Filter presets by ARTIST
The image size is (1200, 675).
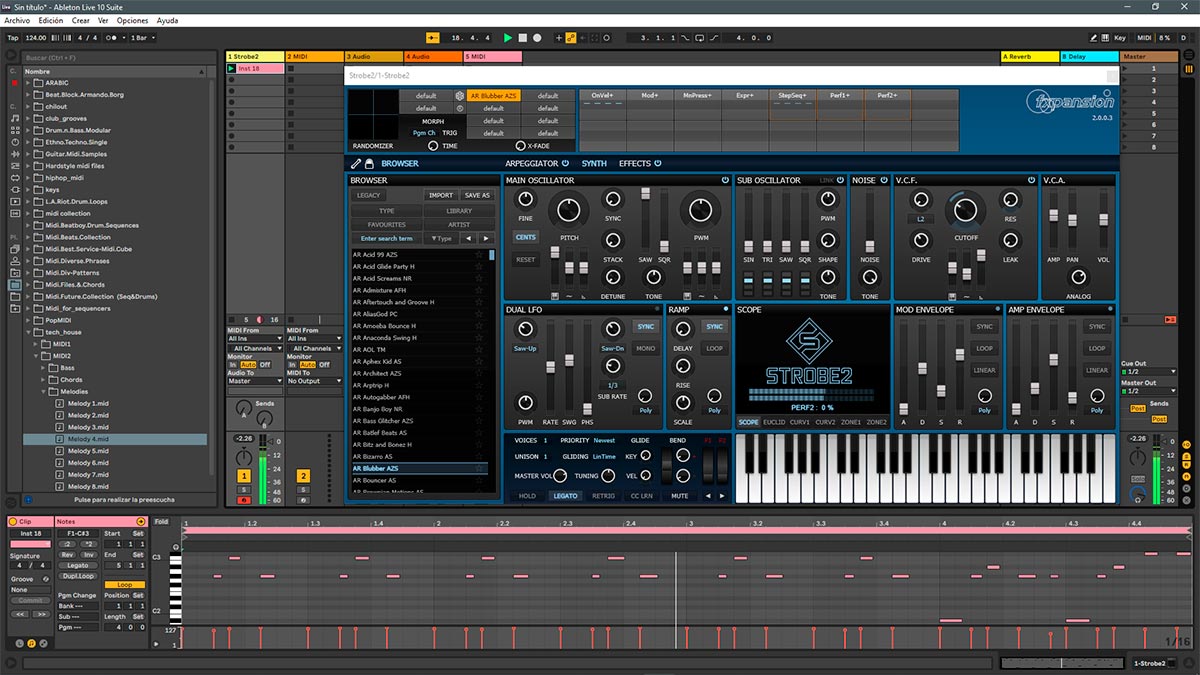point(459,225)
